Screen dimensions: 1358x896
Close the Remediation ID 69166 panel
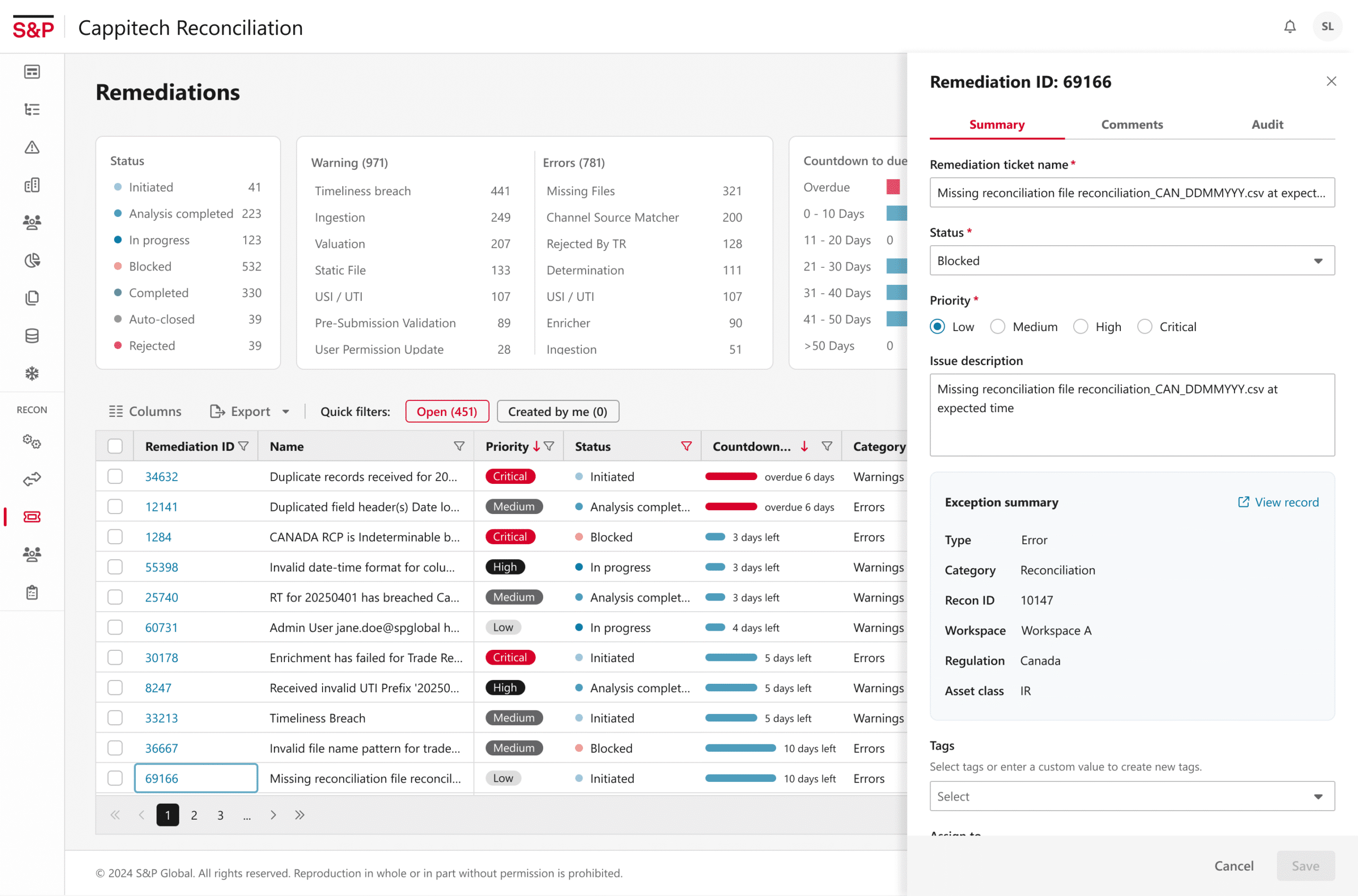pyautogui.click(x=1331, y=81)
